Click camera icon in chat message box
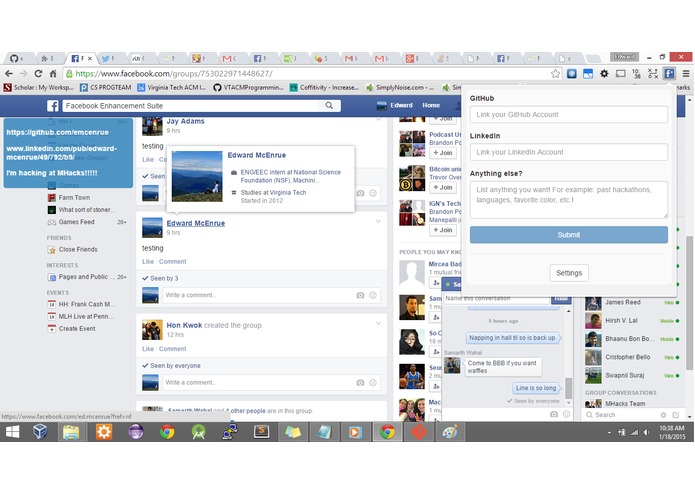The height and width of the screenshot is (494, 695). [554, 414]
